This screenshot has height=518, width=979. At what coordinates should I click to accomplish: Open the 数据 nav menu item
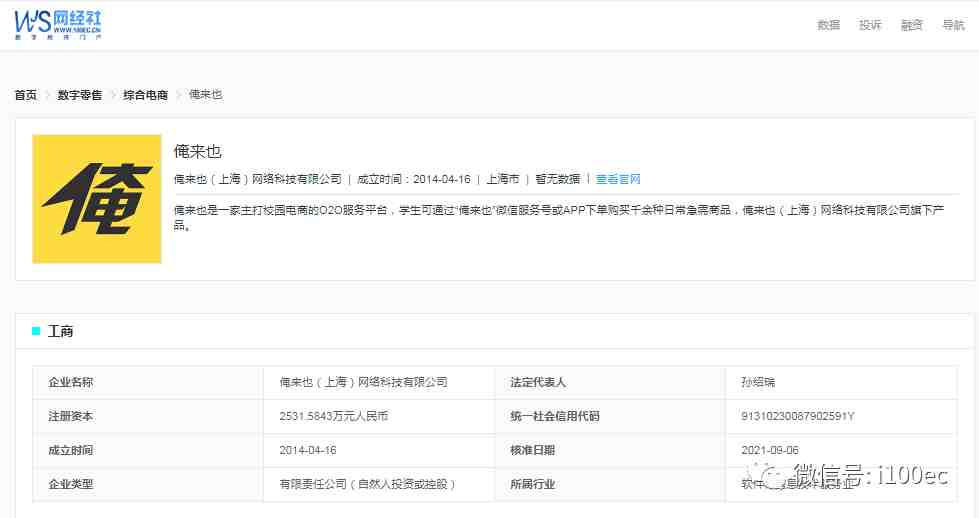829,25
